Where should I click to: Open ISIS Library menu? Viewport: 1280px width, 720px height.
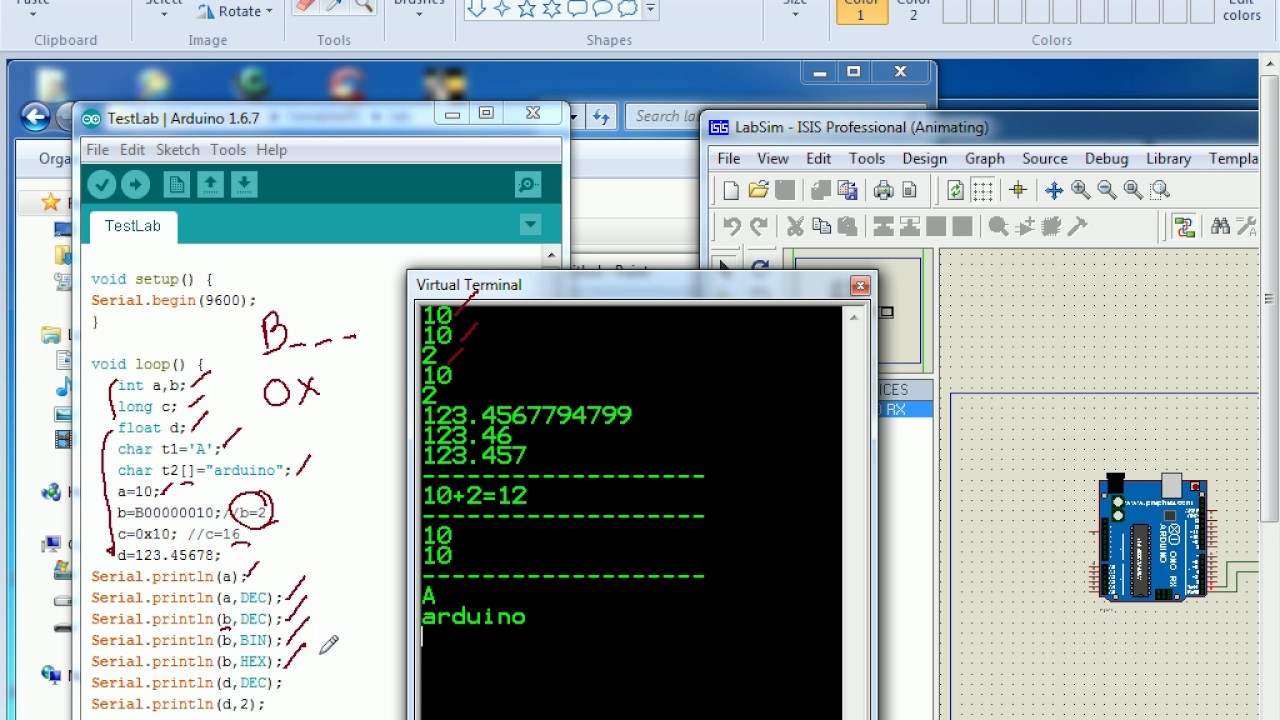click(x=1168, y=158)
